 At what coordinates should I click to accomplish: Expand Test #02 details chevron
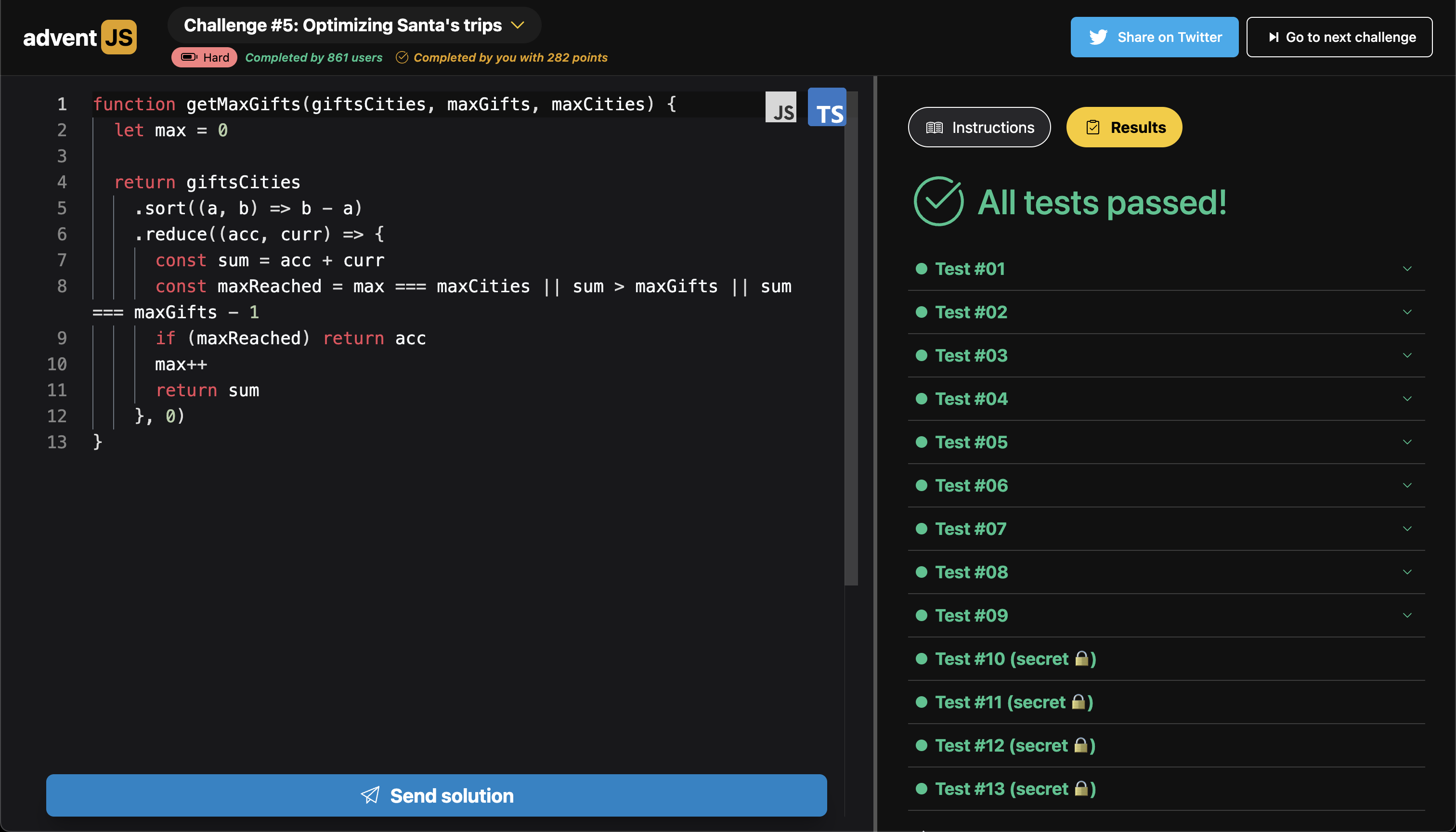pos(1407,312)
